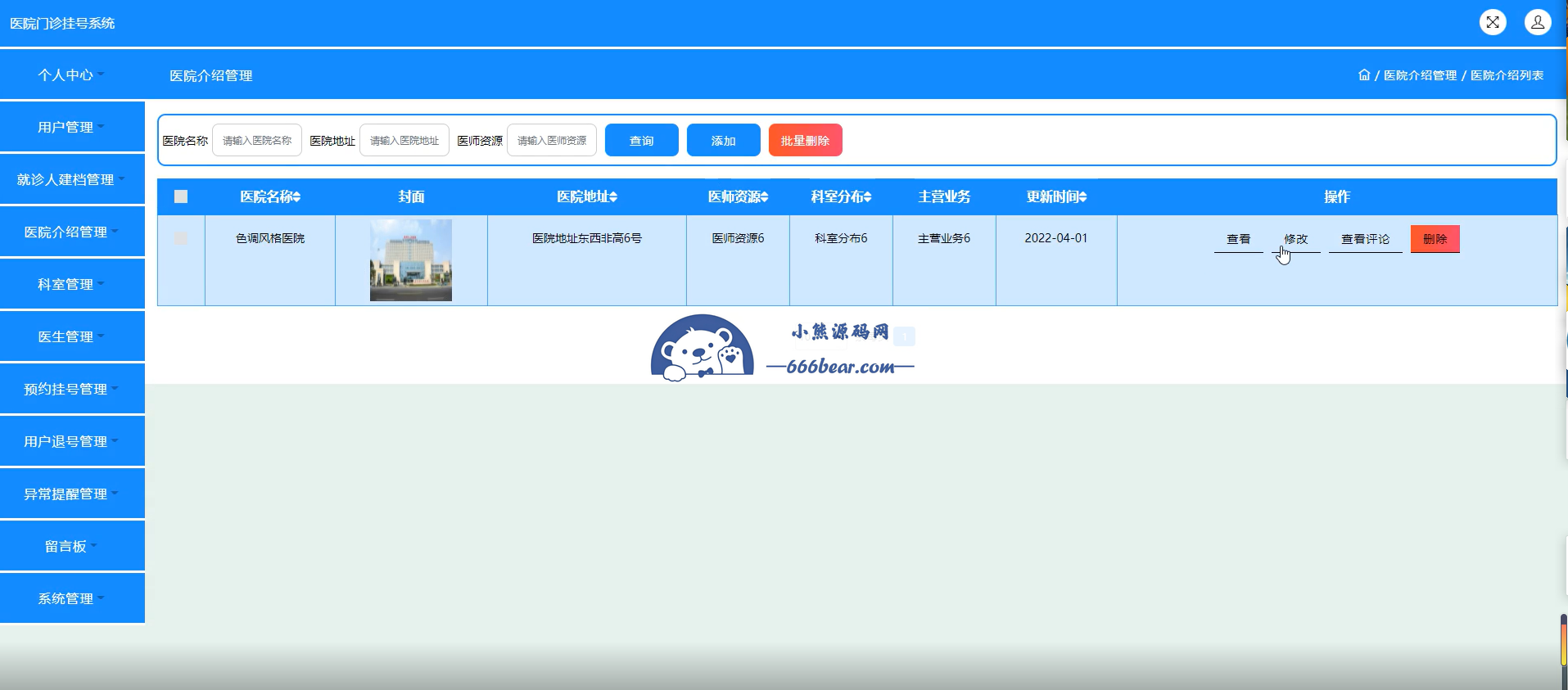Click the 添加 add button
This screenshot has height=690, width=1568.
724,140
